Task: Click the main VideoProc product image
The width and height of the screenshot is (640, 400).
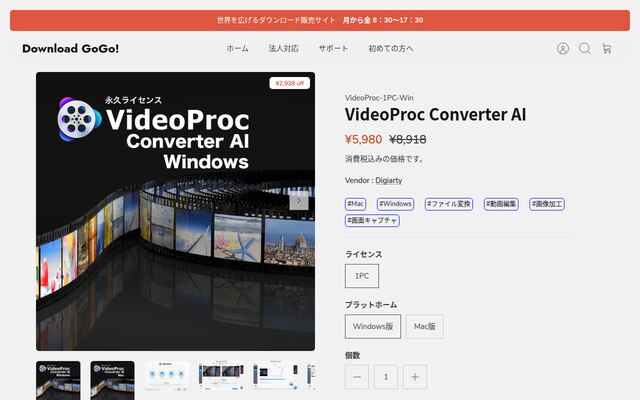Action: [x=175, y=211]
